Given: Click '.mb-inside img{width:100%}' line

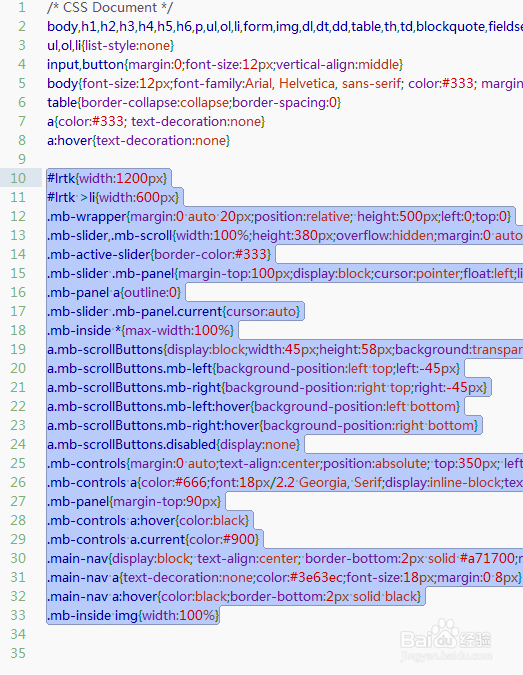Looking at the screenshot, I should (x=133, y=615).
